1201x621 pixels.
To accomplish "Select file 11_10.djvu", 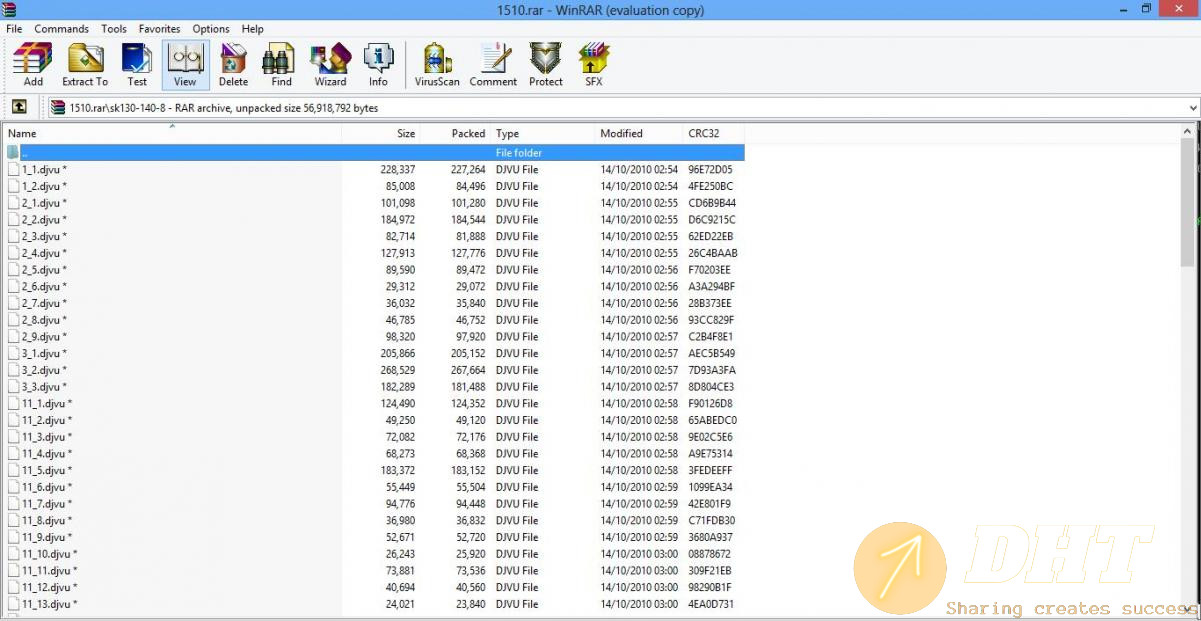I will pos(50,554).
